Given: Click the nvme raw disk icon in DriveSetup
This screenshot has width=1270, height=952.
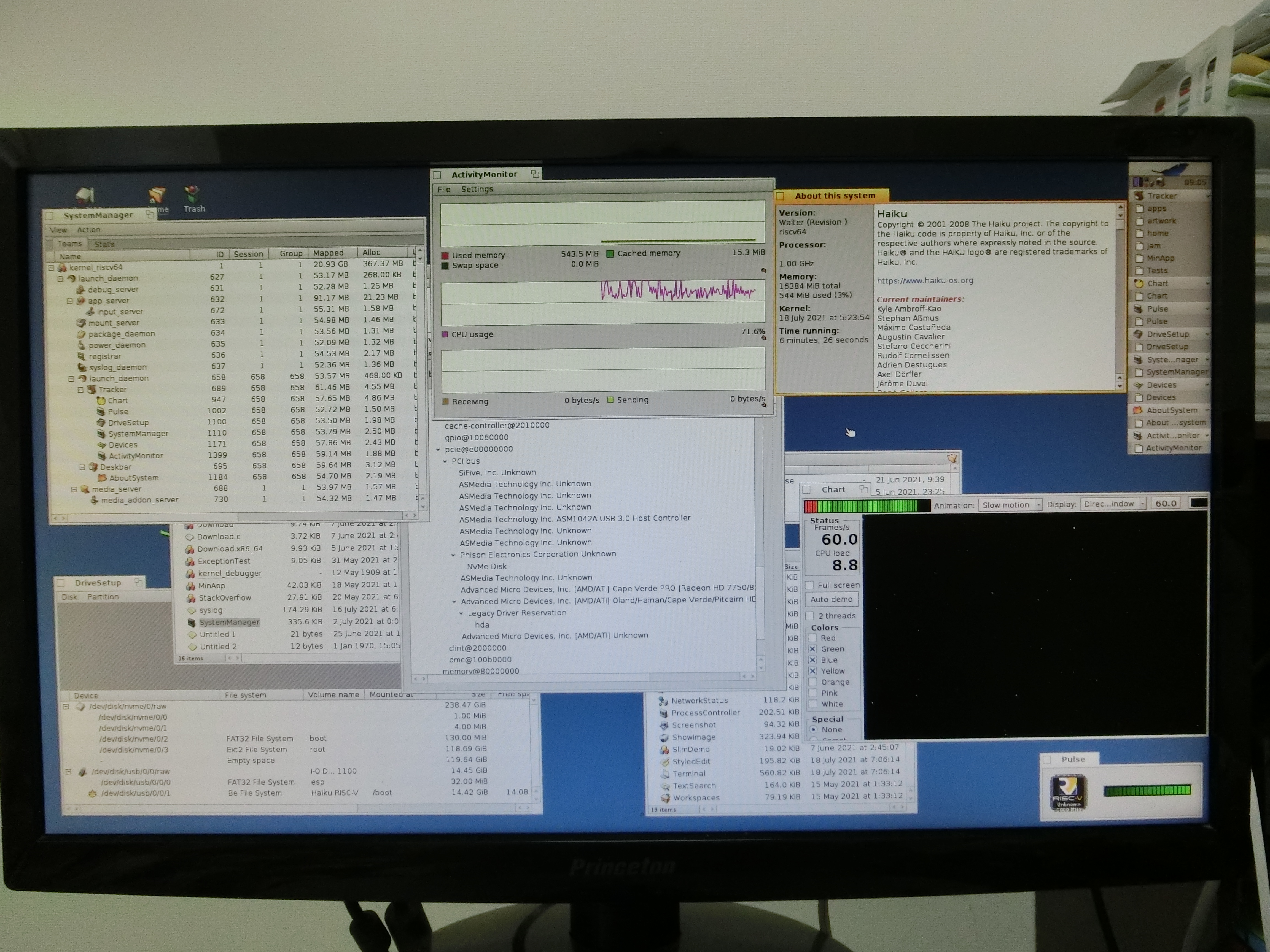Looking at the screenshot, I should (x=80, y=707).
